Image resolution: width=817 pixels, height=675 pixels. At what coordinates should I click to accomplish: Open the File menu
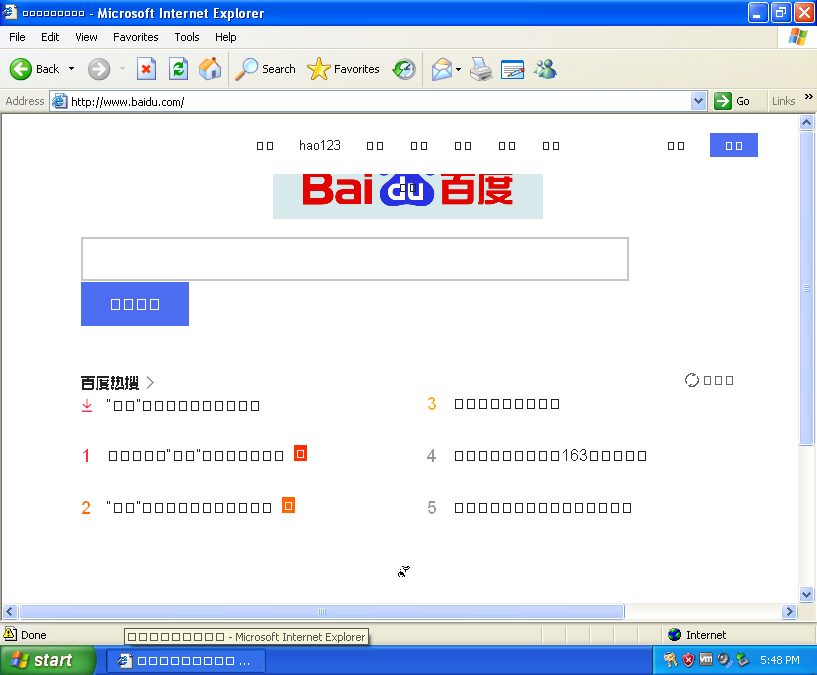pos(17,37)
